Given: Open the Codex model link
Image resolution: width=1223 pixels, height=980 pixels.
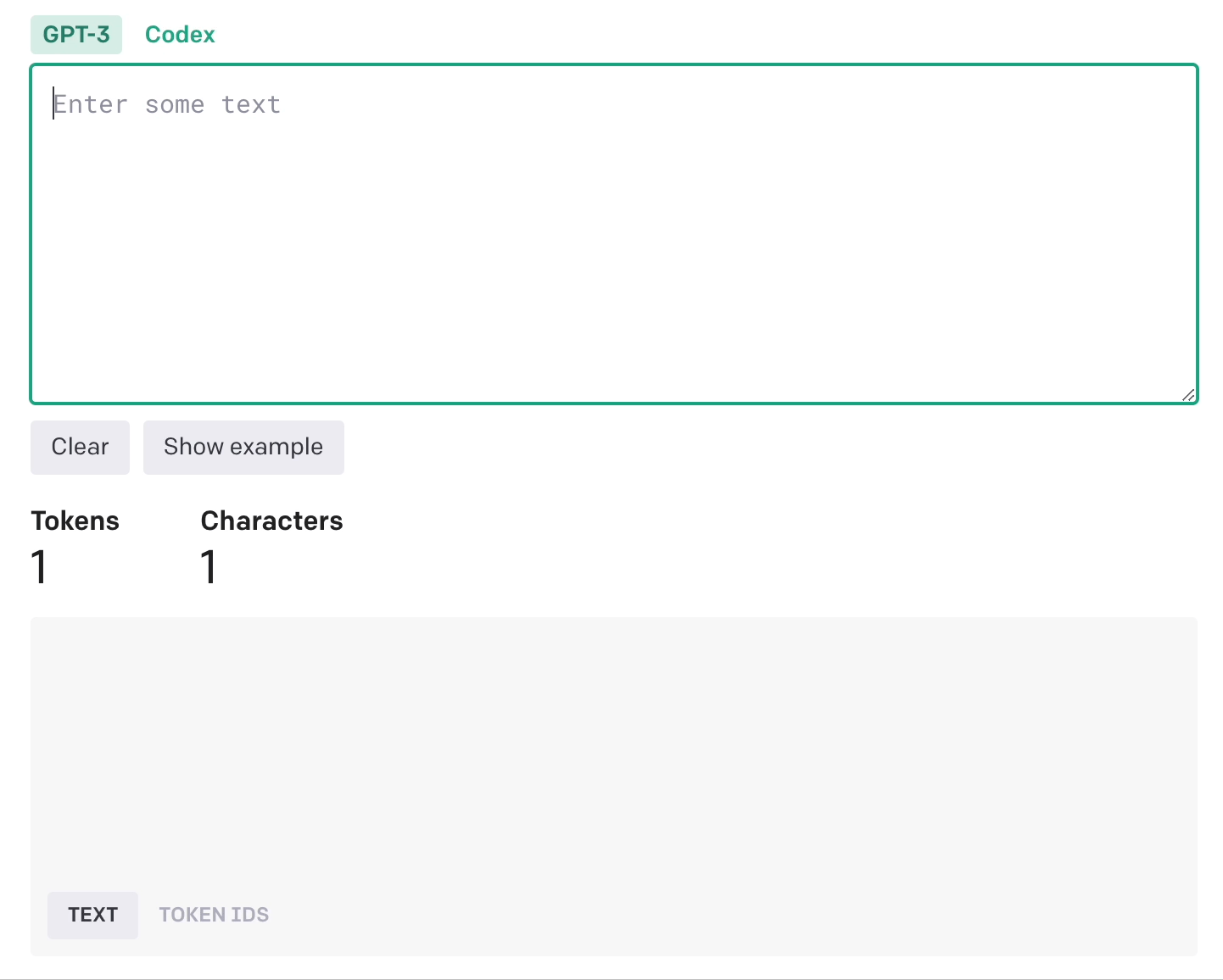Looking at the screenshot, I should click(x=180, y=35).
